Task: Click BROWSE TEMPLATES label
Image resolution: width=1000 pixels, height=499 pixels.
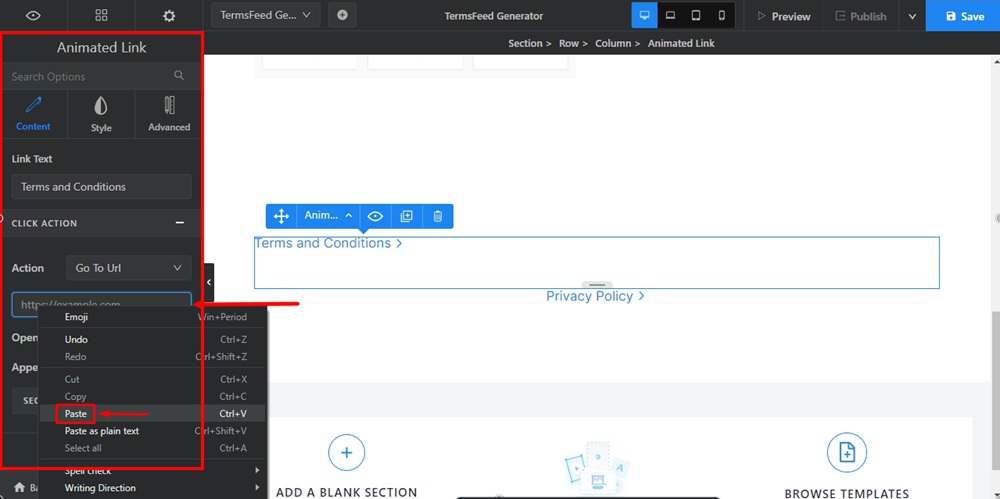Action: click(x=846, y=493)
